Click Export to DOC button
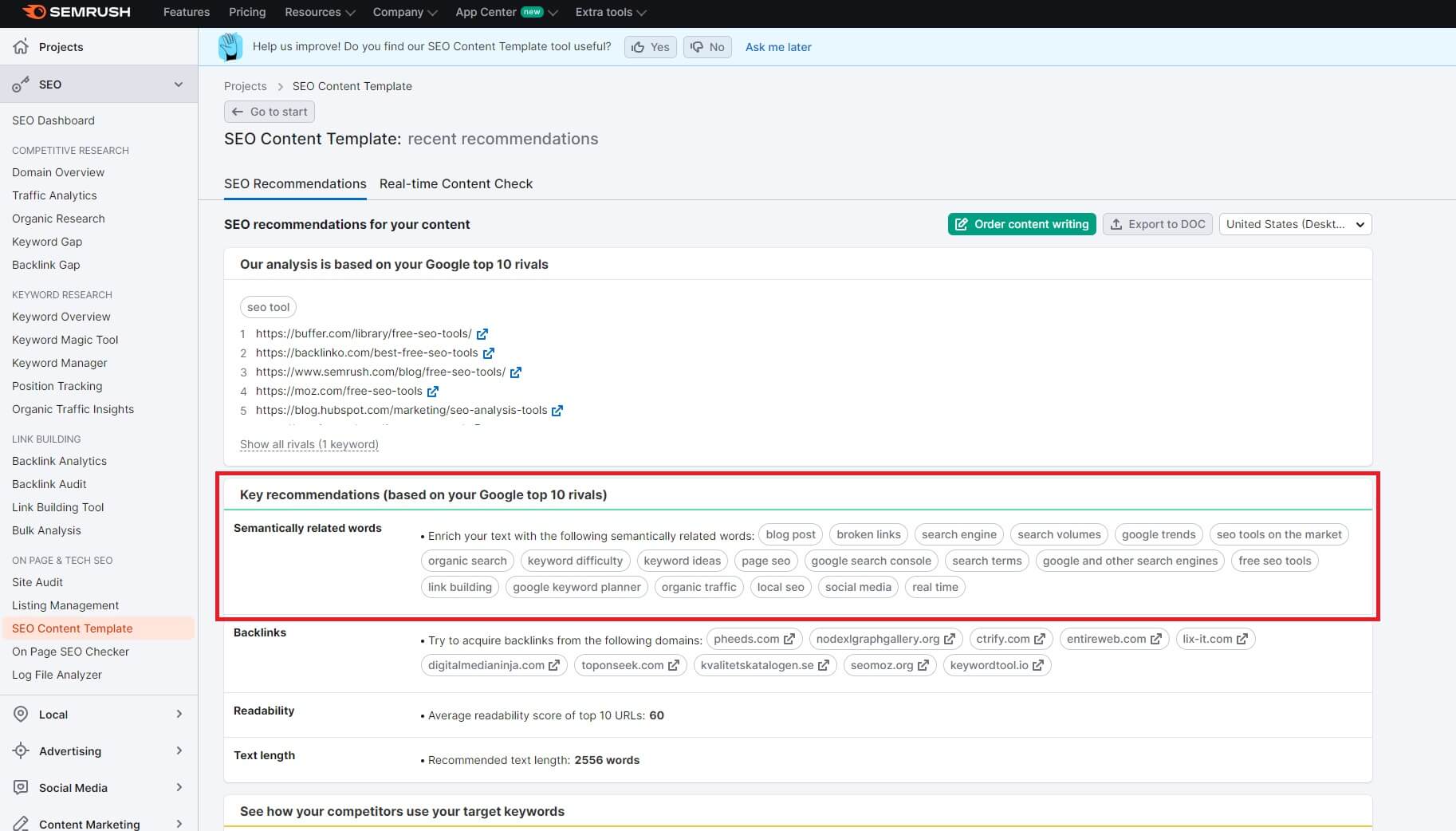The image size is (1456, 831). click(1158, 224)
